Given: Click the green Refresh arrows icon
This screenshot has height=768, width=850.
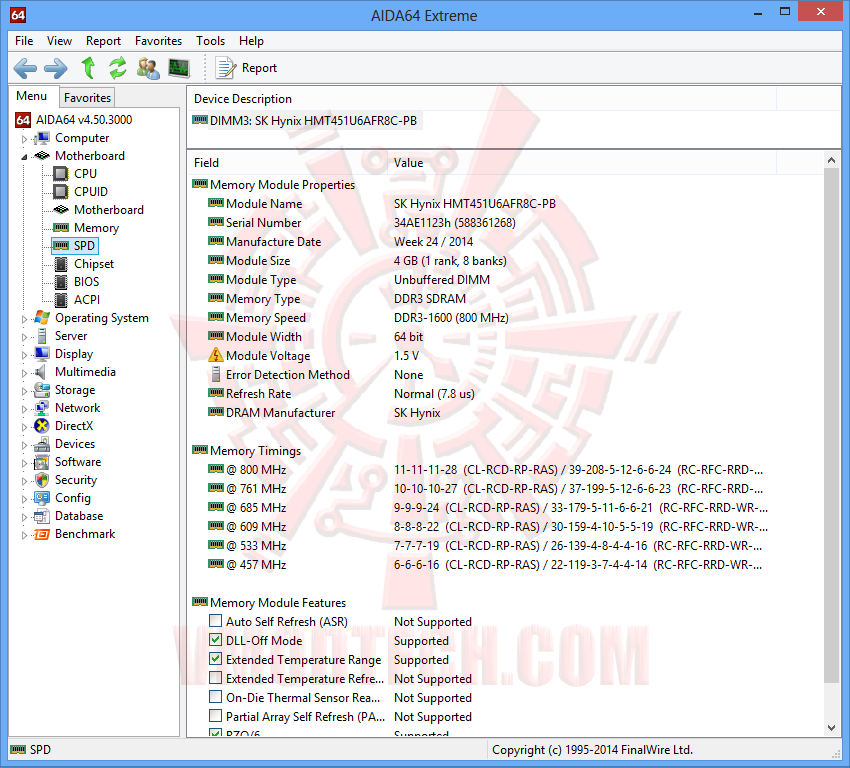Looking at the screenshot, I should click(x=118, y=68).
